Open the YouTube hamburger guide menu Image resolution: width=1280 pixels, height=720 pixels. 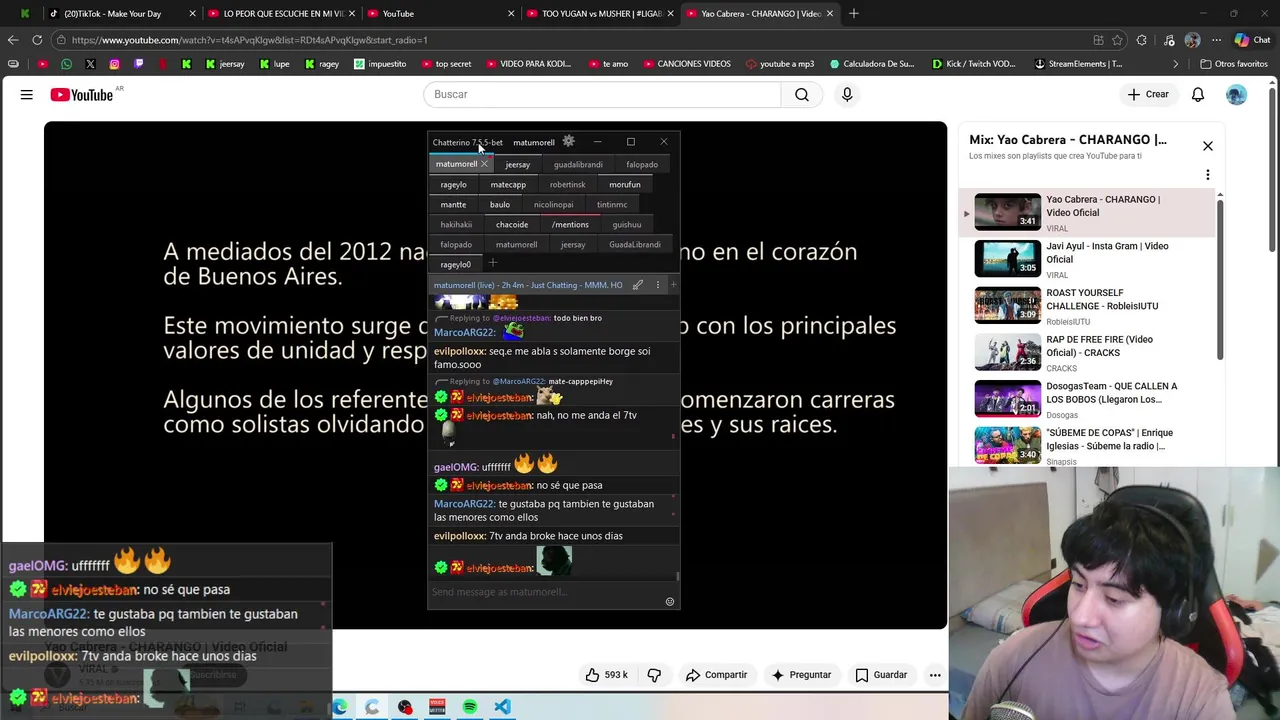click(x=27, y=94)
